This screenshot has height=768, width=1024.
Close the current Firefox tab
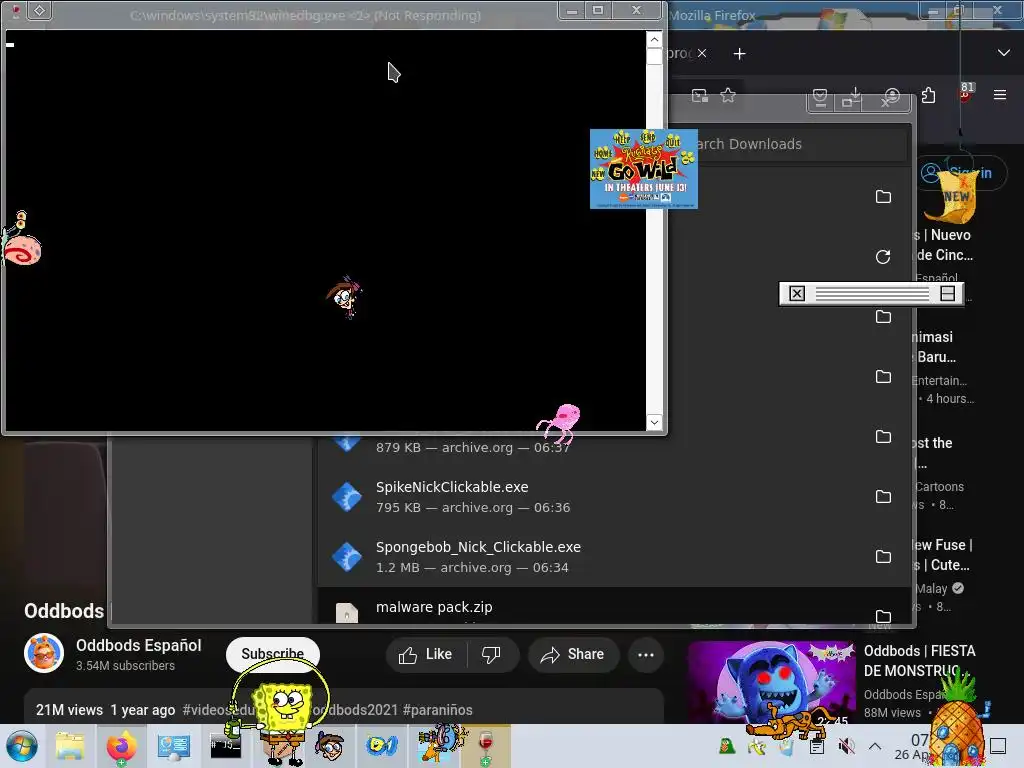click(701, 53)
